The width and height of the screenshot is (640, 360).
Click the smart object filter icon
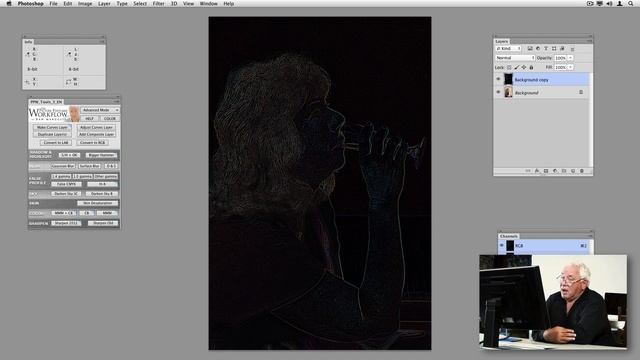(x=562, y=49)
